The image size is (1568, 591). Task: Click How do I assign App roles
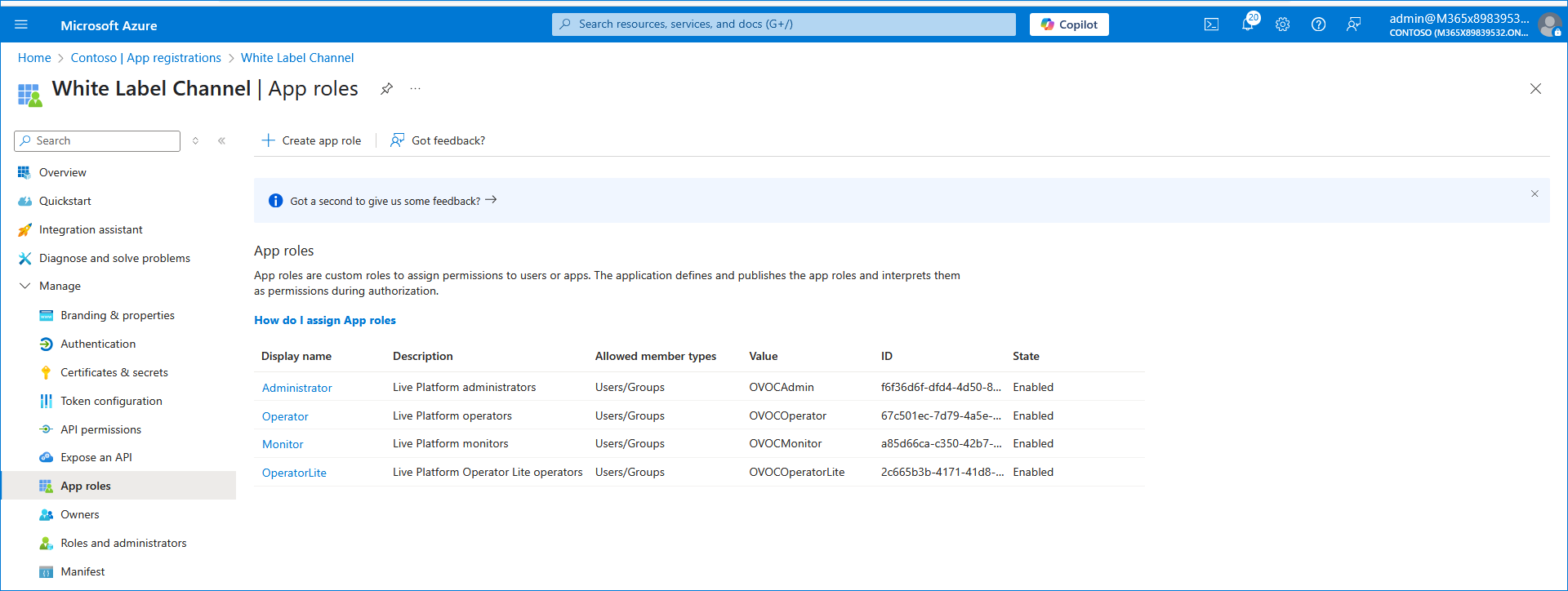[x=324, y=321]
